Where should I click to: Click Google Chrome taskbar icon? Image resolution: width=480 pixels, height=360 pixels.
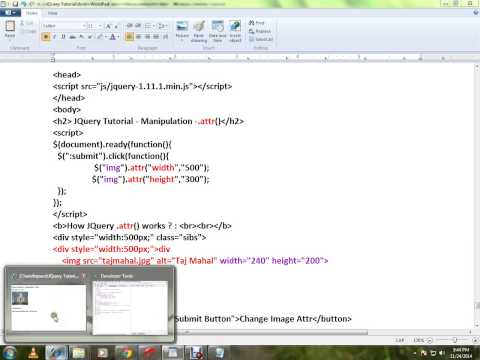click(126, 353)
